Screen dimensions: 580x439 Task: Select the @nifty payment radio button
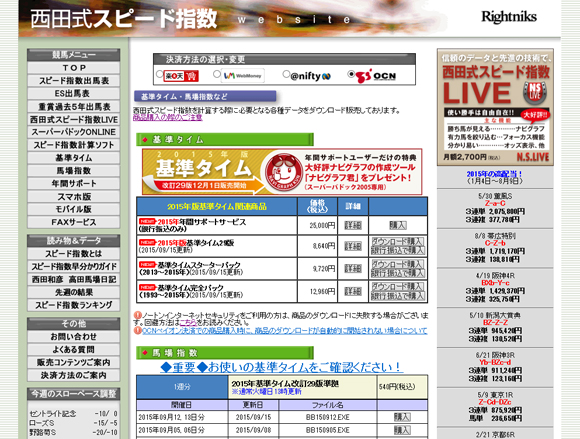click(286, 74)
